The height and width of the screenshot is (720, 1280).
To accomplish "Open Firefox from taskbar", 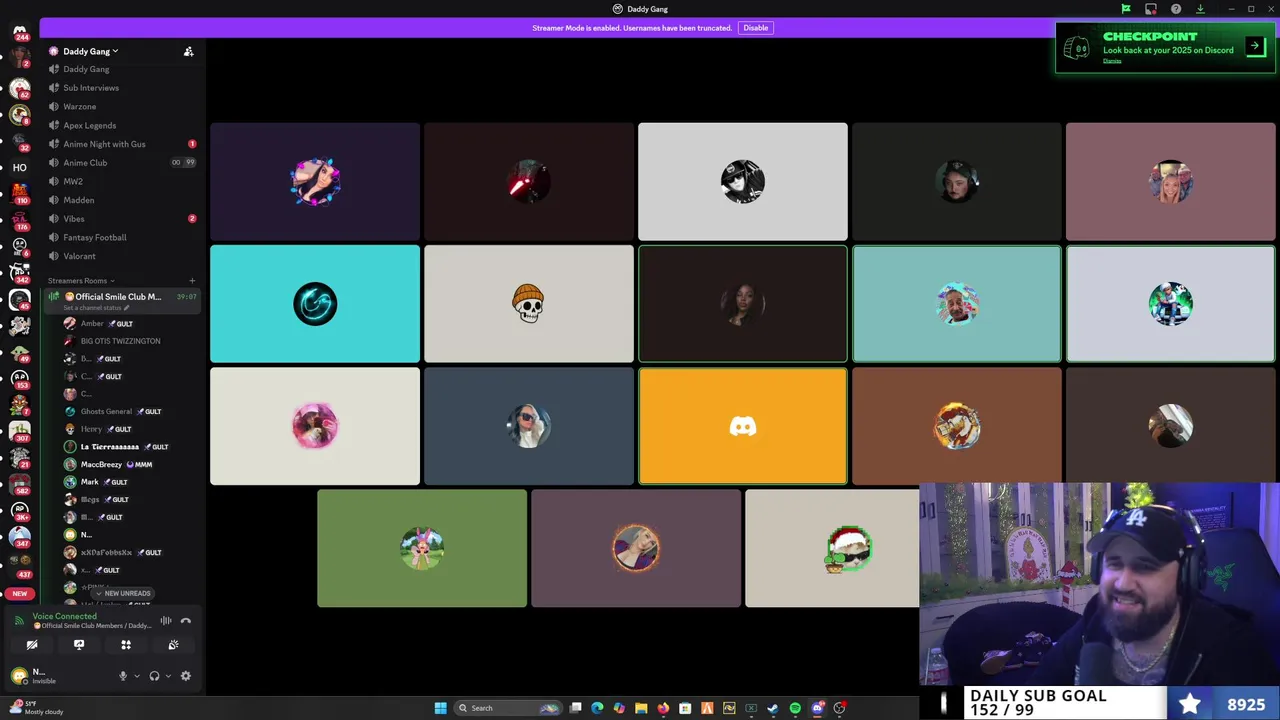I will point(663,708).
